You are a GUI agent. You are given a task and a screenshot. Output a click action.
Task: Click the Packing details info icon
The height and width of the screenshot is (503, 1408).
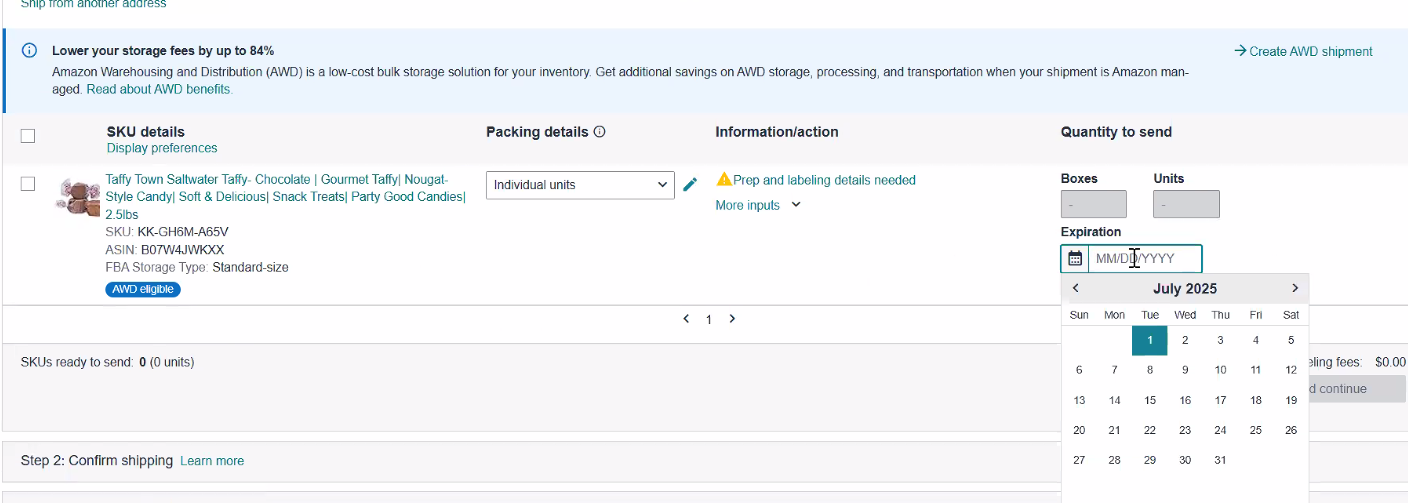click(600, 132)
